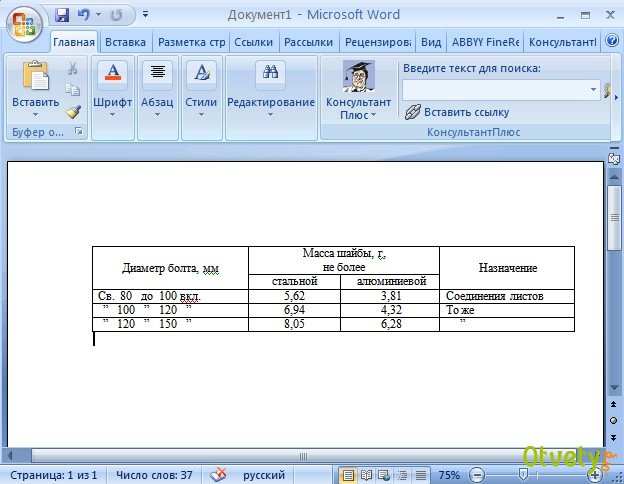Viewport: 624px width, 484px height.
Task: Undo the last action
Action: 83,15
